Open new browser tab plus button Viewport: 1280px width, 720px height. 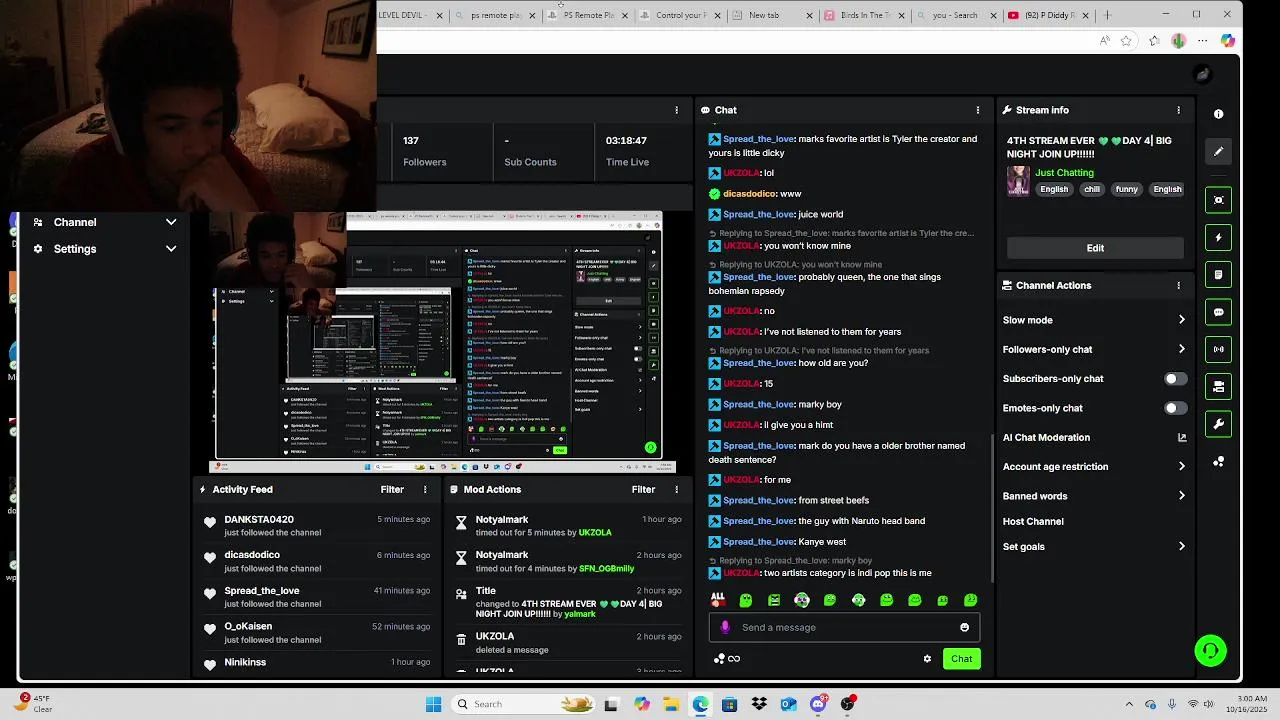coord(1107,15)
